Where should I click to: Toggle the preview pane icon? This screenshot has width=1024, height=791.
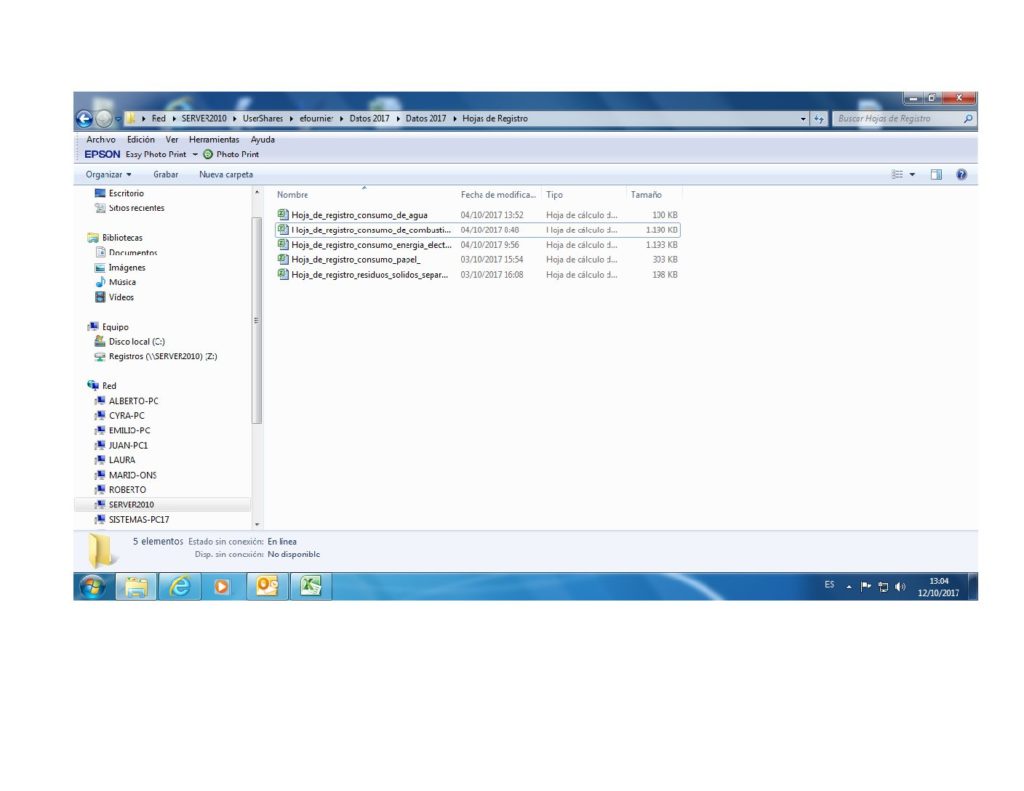[936, 174]
